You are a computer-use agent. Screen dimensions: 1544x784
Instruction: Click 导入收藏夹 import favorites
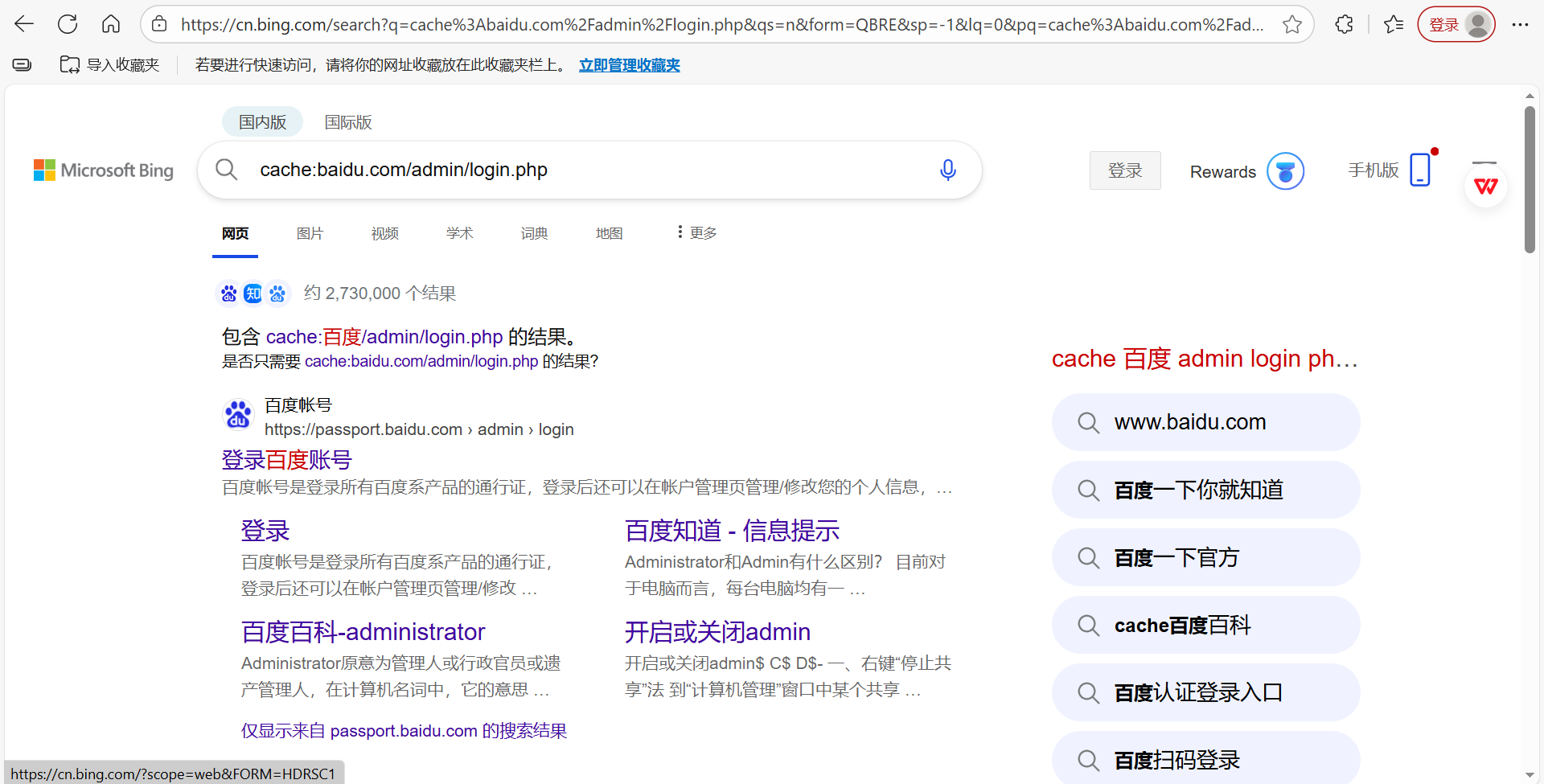coord(110,64)
